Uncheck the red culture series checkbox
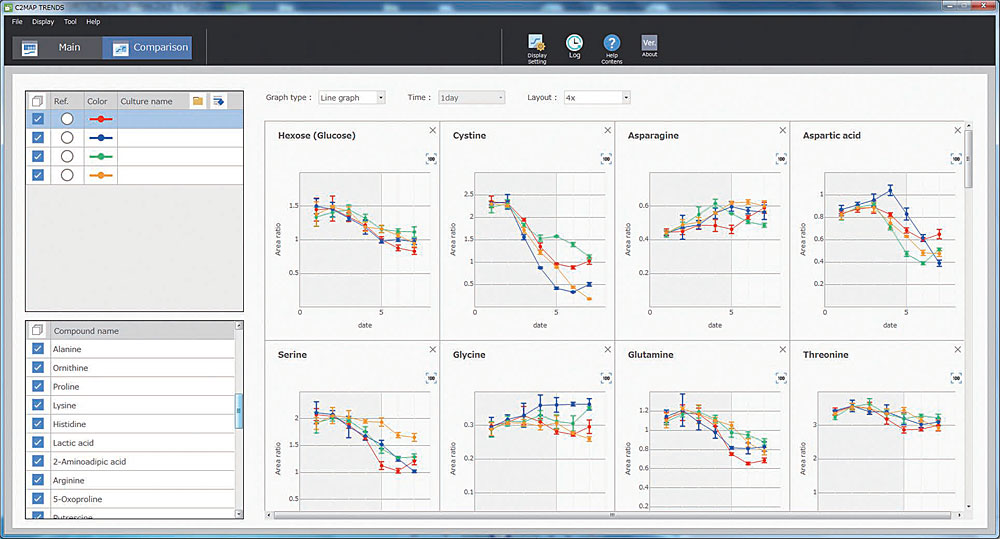 tap(37, 119)
